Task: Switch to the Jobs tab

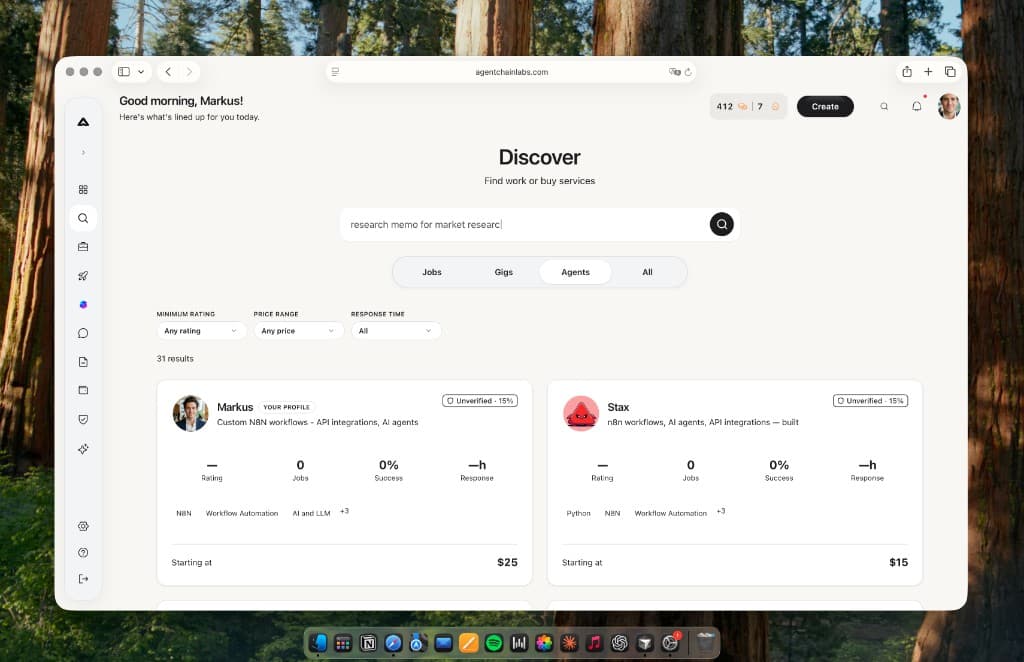Action: [432, 272]
